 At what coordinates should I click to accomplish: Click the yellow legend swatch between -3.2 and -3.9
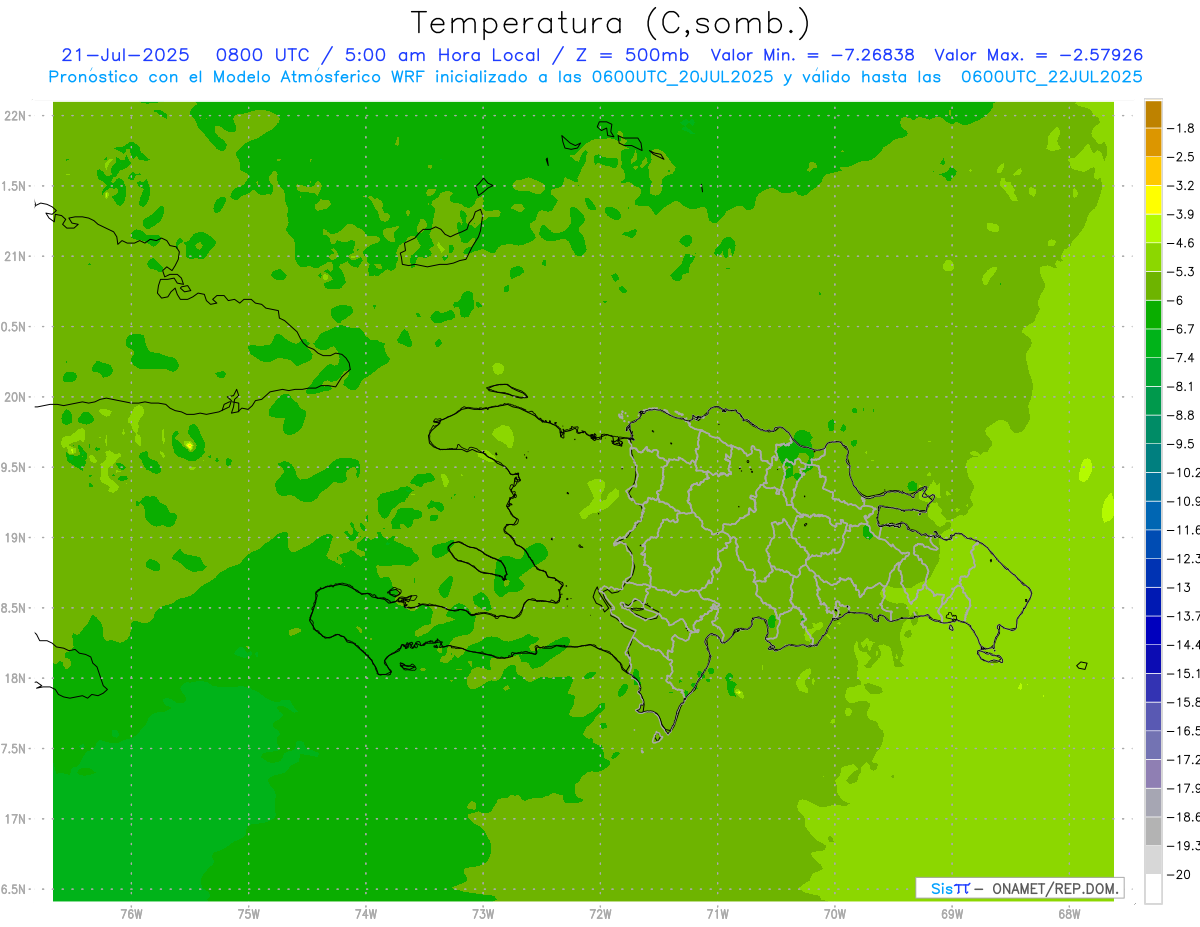coord(1153,200)
